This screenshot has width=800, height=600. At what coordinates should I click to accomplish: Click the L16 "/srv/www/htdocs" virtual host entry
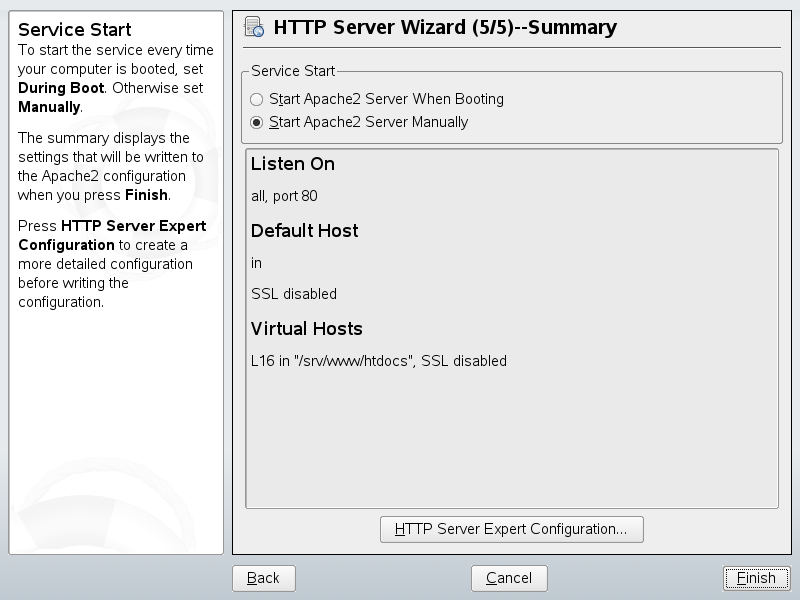pyautogui.click(x=379, y=361)
